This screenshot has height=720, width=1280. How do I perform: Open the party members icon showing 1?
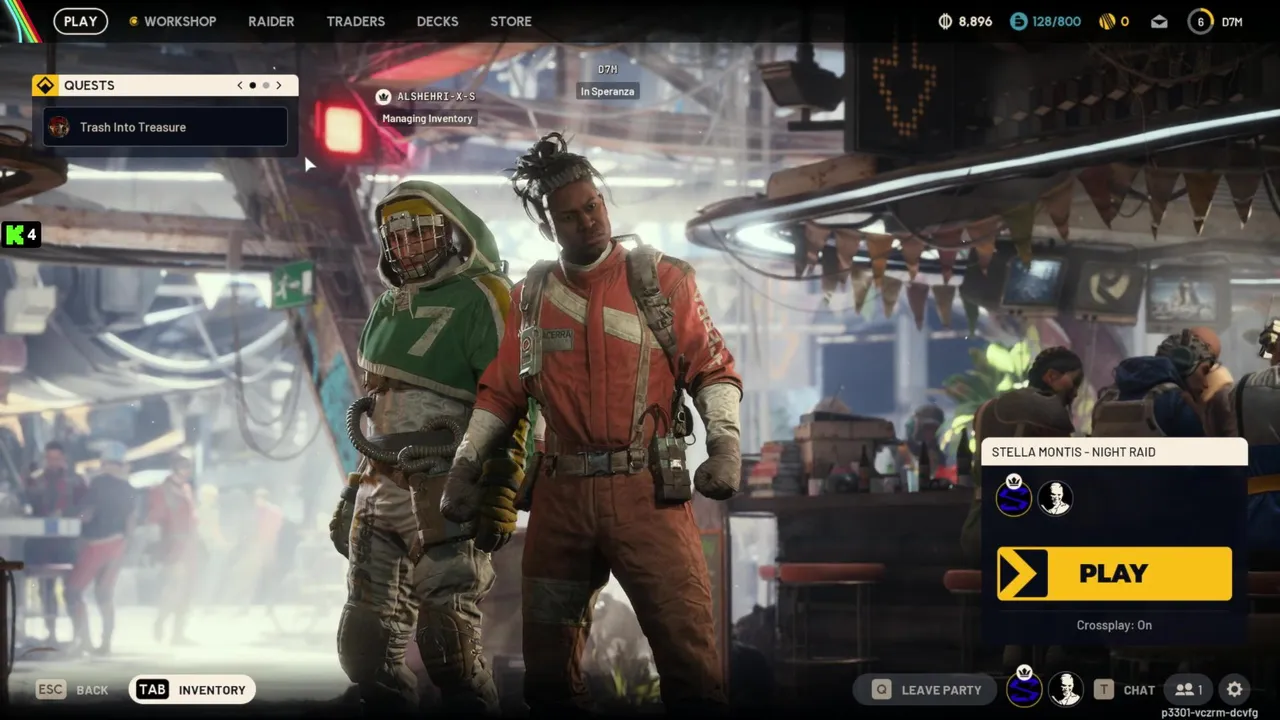click(x=1188, y=689)
